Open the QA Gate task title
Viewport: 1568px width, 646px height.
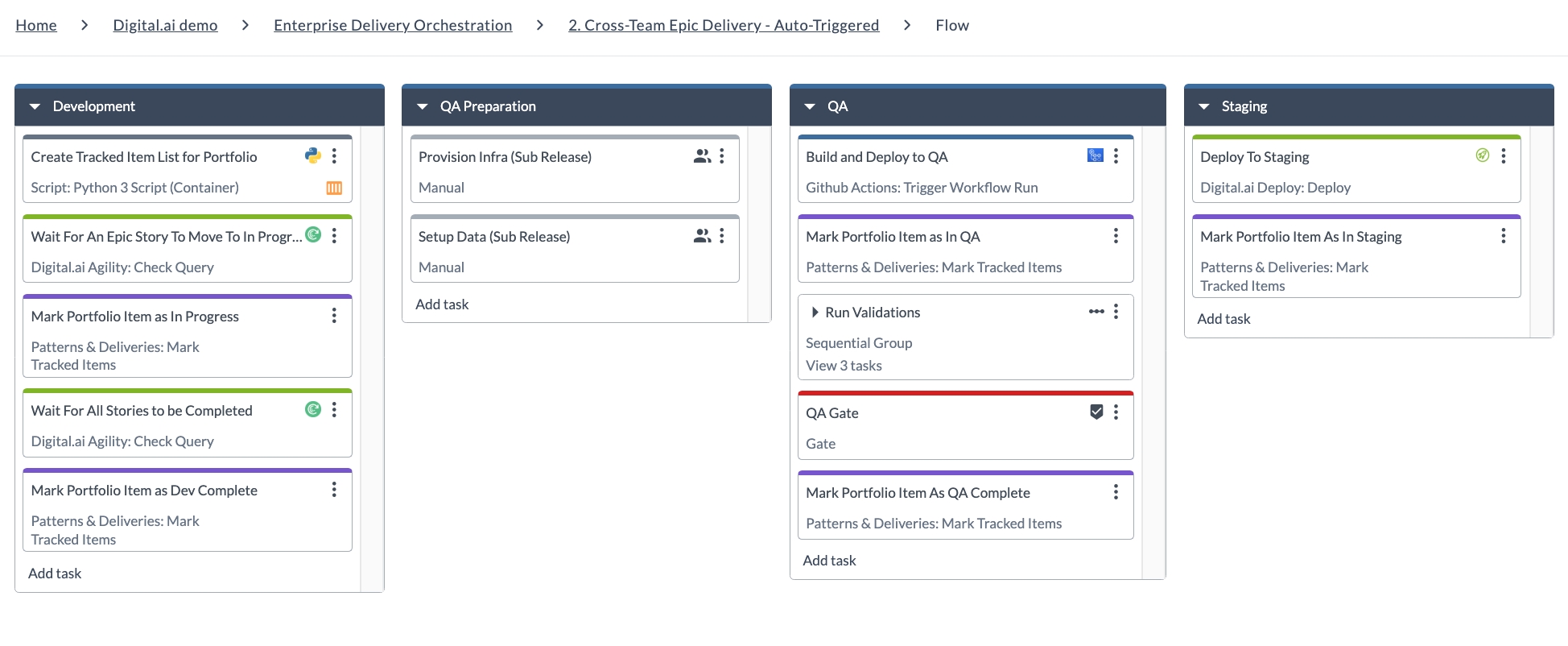(832, 413)
